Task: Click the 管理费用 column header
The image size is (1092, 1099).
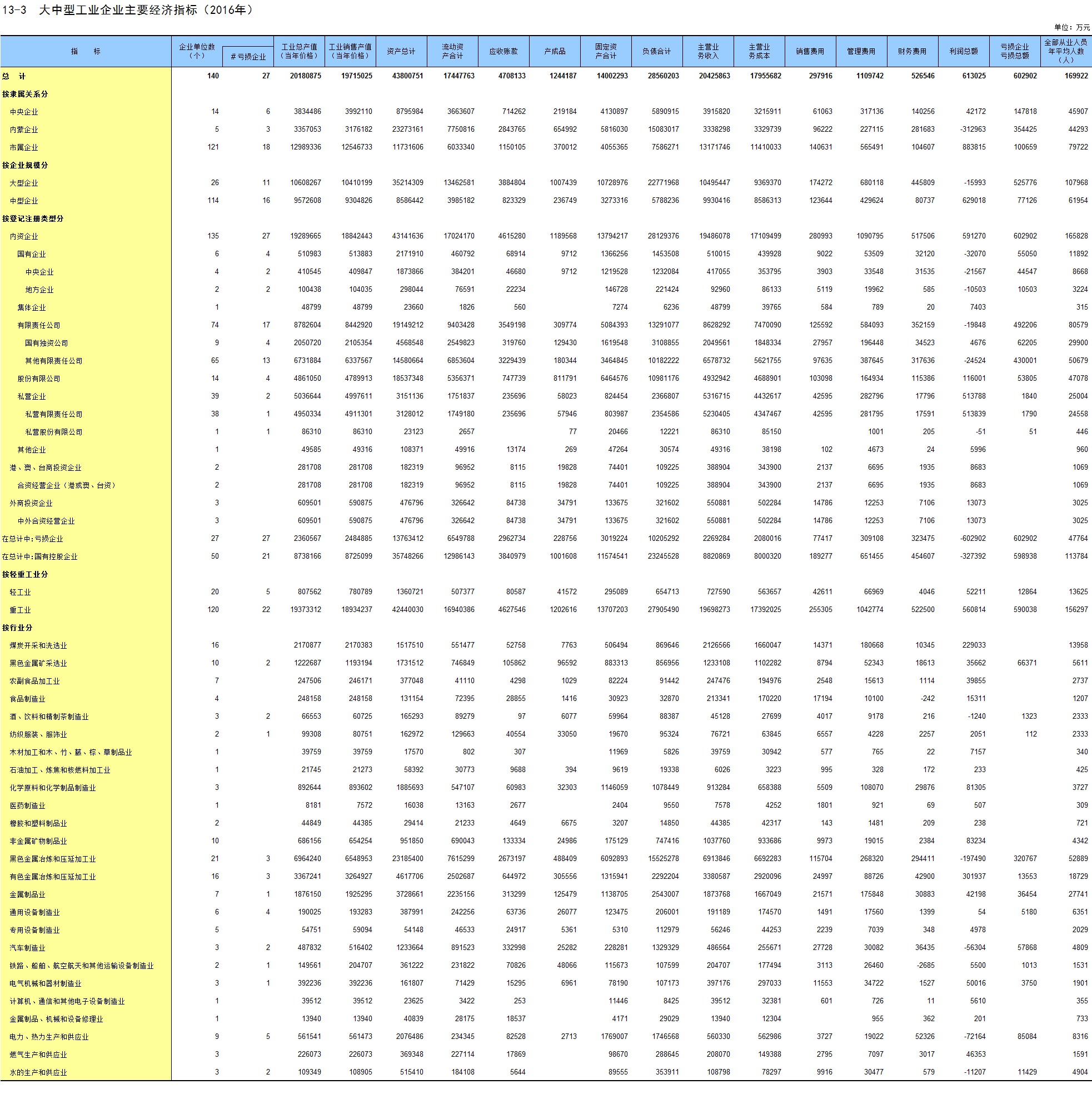Action: coord(861,51)
